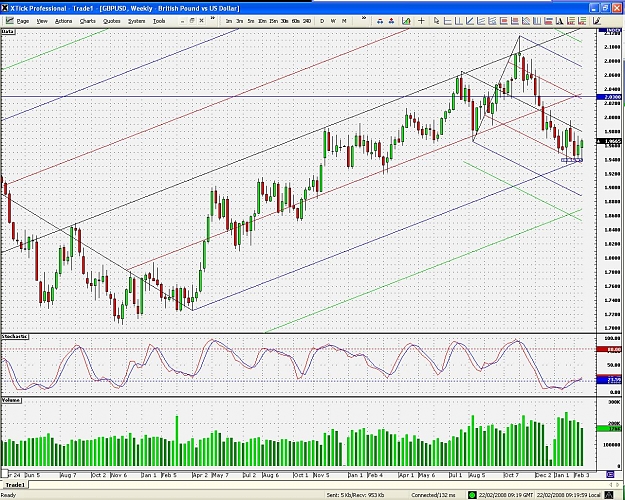Minimize the inner chart document window
Image resolution: width=625 pixels, height=500 pixels.
(183, 21)
